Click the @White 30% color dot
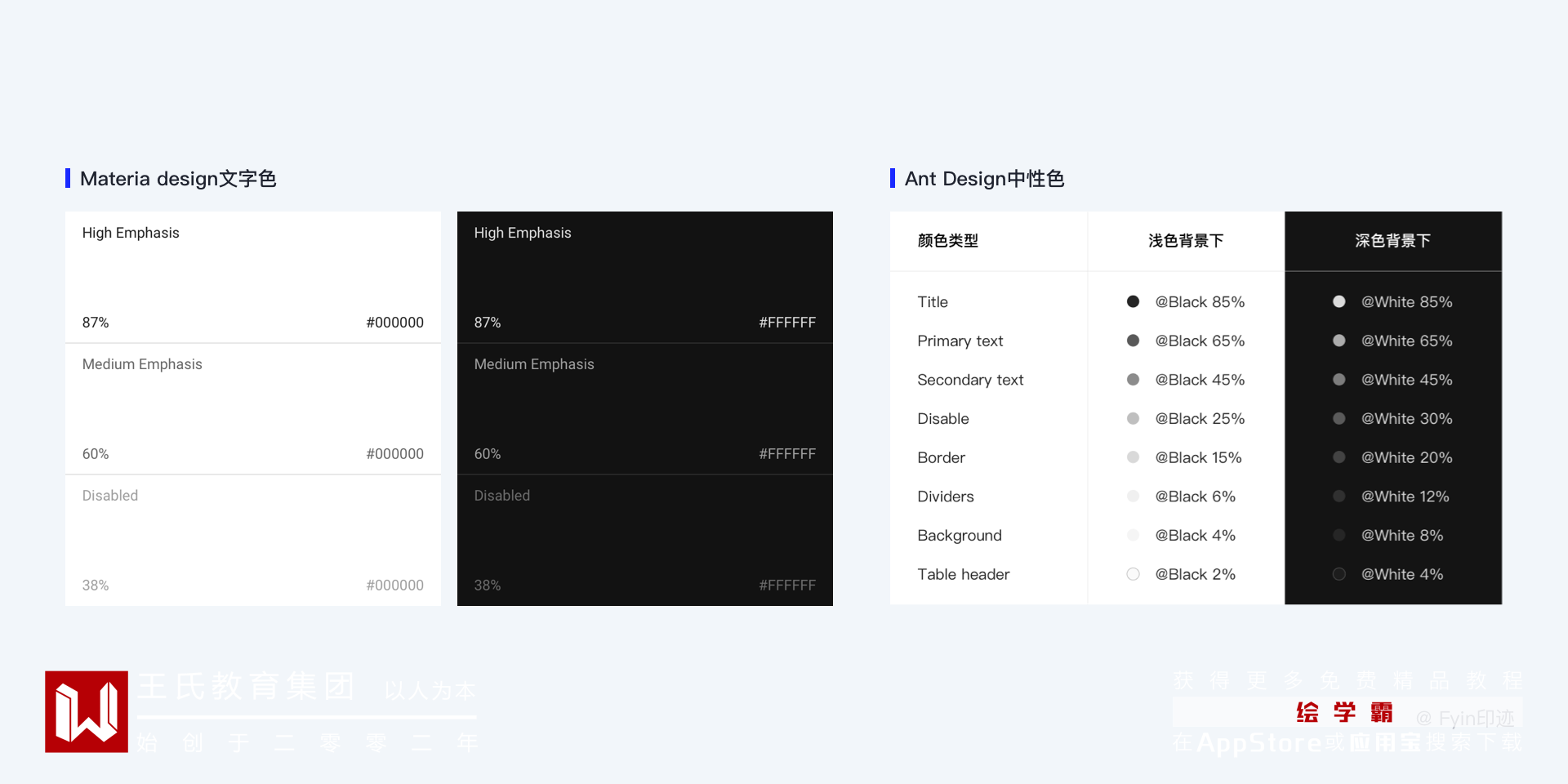1568x784 pixels. point(1339,418)
